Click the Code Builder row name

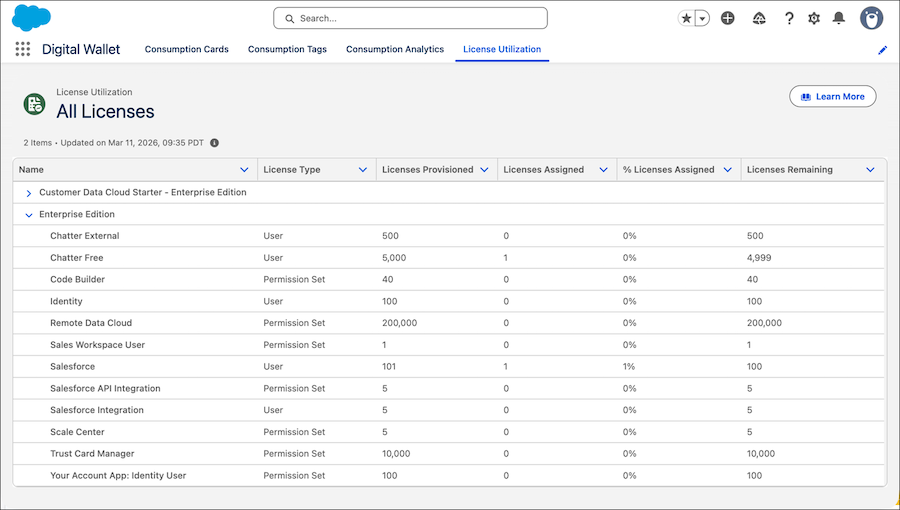point(77,279)
